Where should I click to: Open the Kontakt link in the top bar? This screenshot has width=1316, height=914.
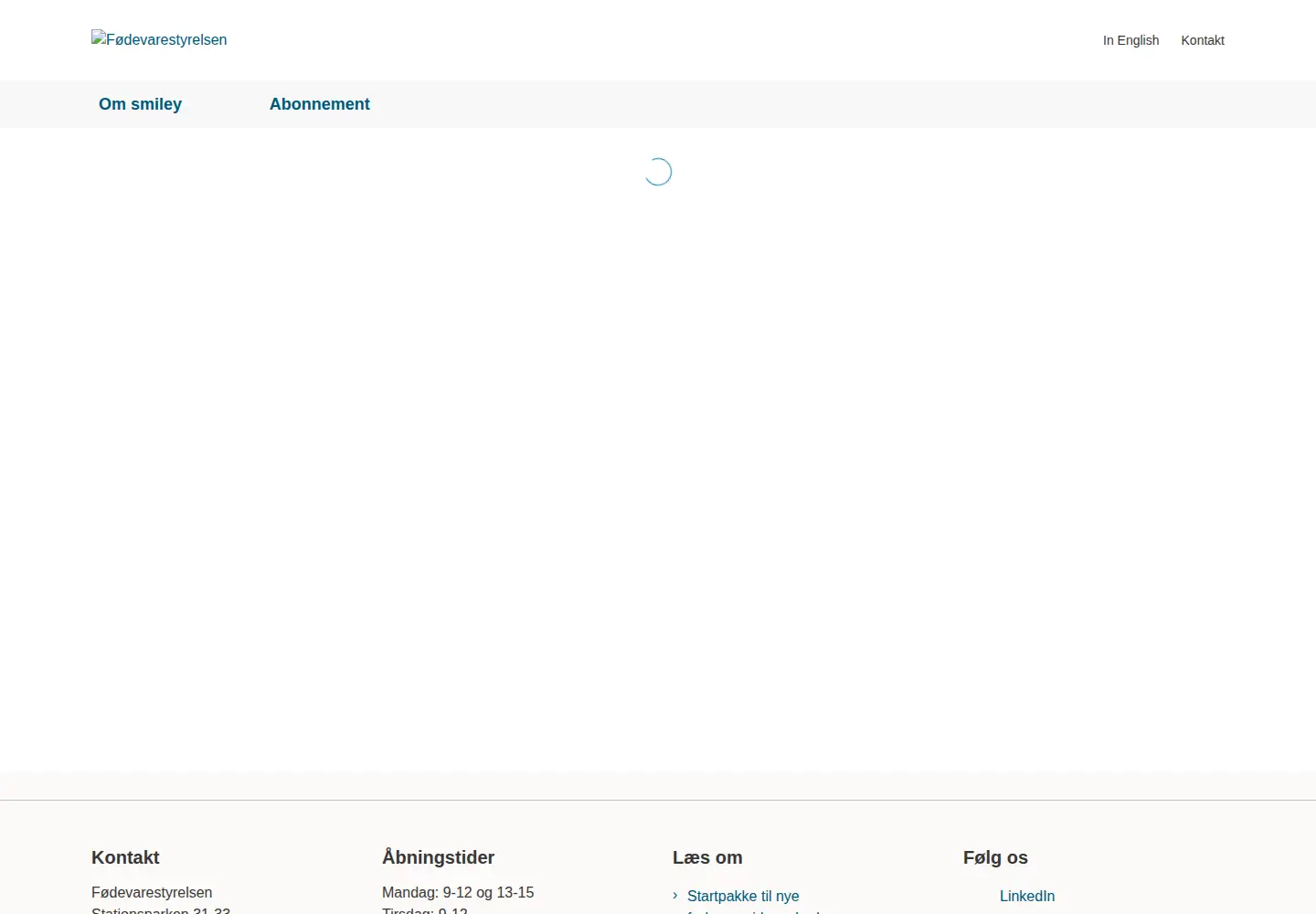pyautogui.click(x=1203, y=40)
